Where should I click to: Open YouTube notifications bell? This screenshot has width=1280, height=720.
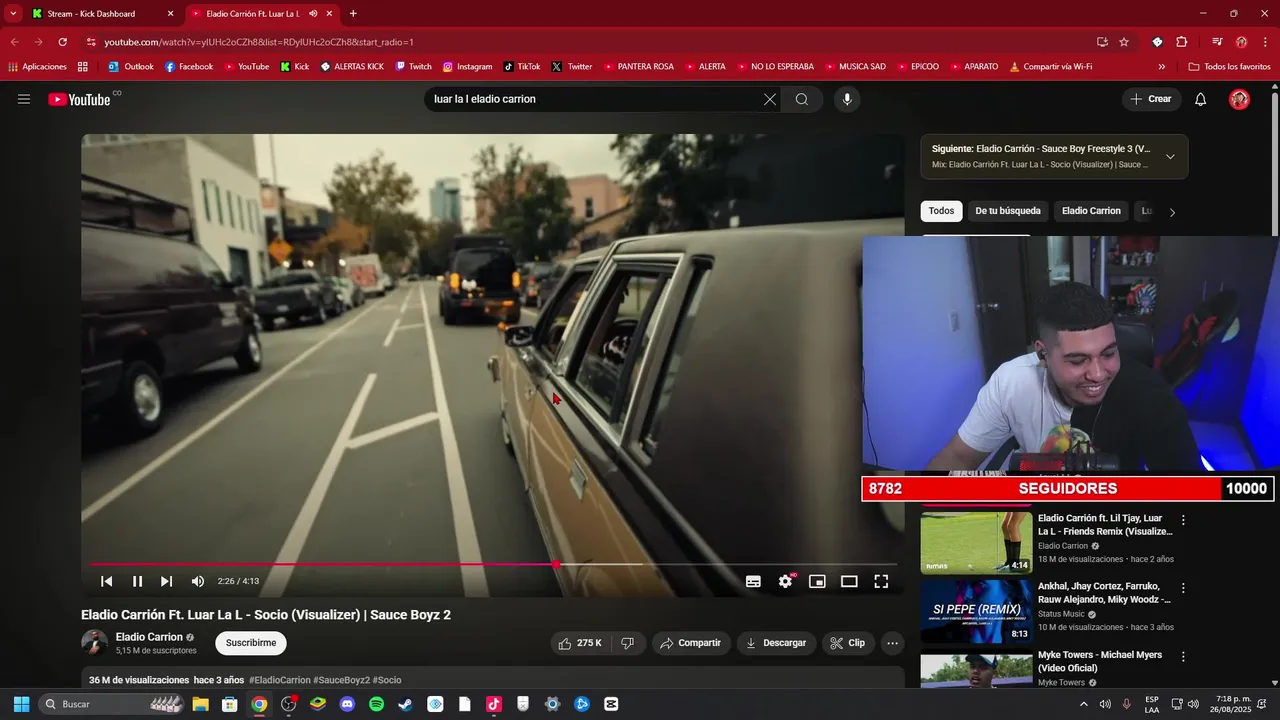coord(1201,99)
